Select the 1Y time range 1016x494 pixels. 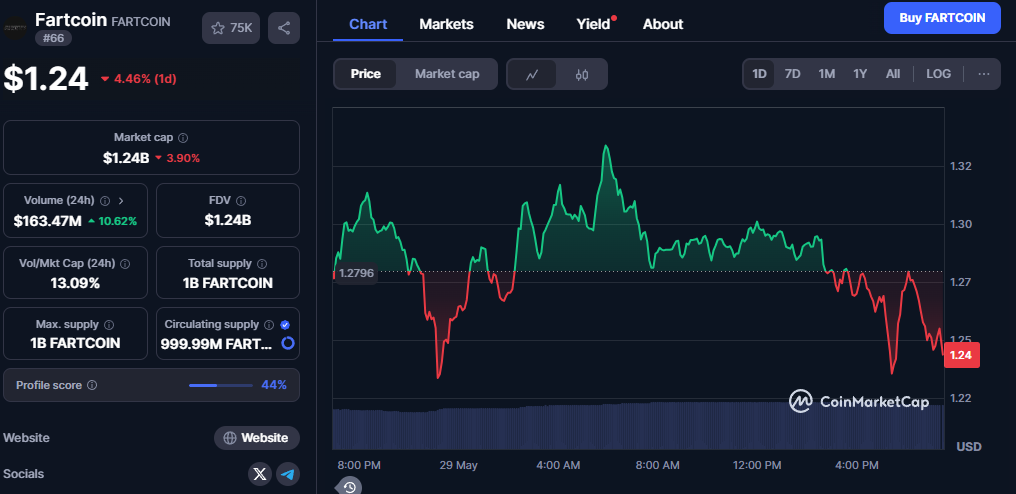click(x=860, y=74)
